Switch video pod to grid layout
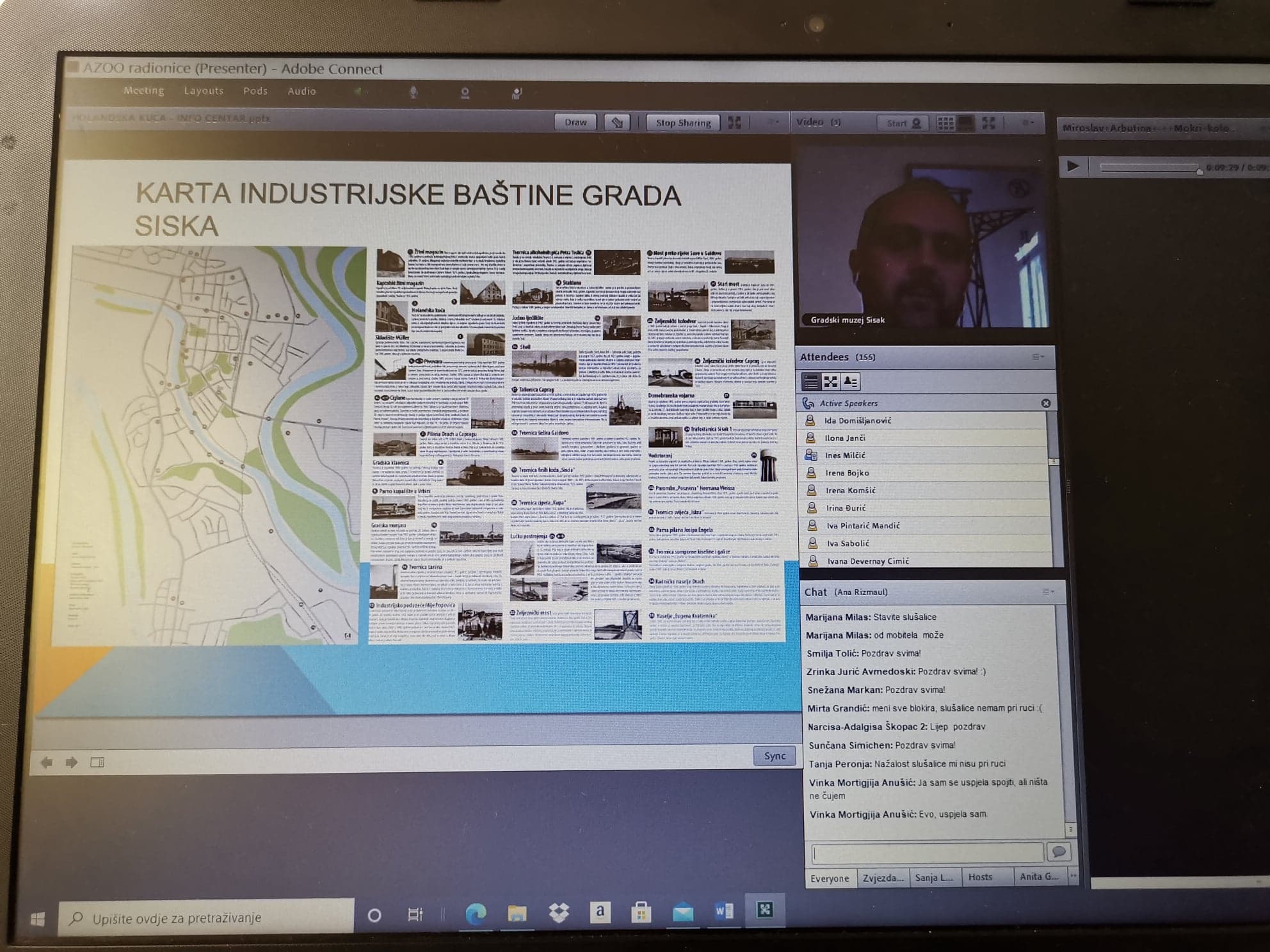The width and height of the screenshot is (1270, 952). click(945, 123)
